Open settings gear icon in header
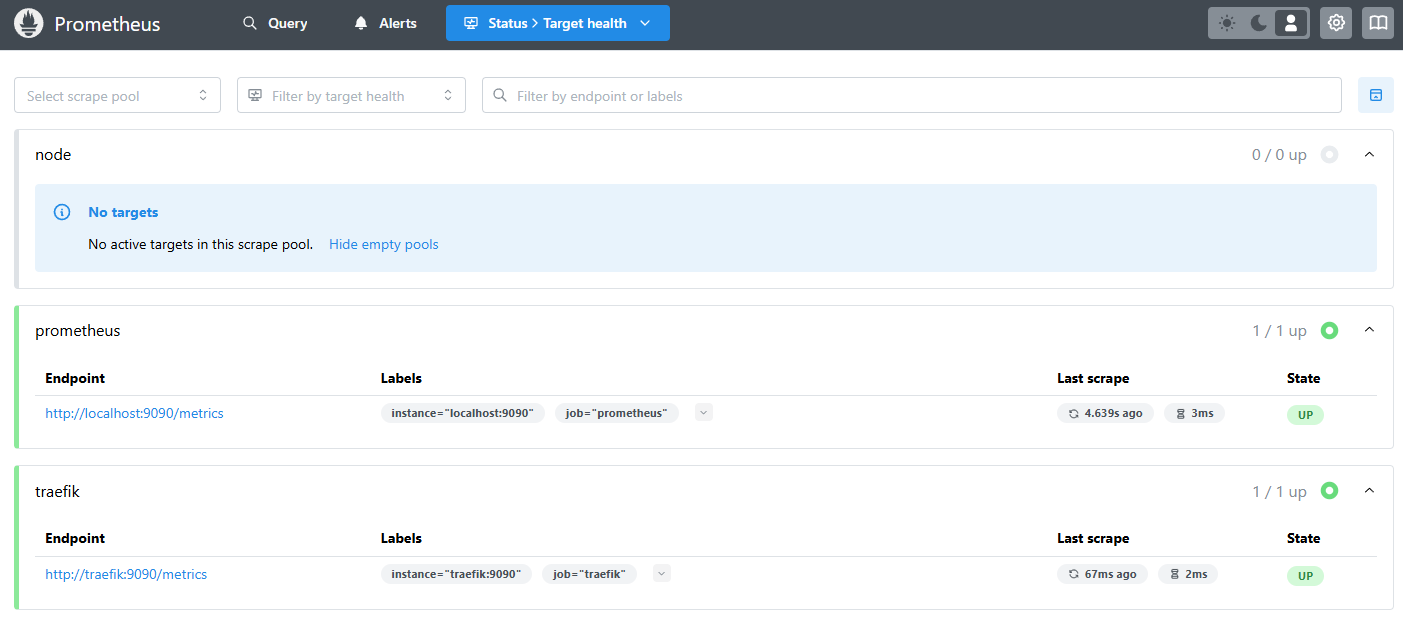1403x621 pixels. coord(1336,23)
